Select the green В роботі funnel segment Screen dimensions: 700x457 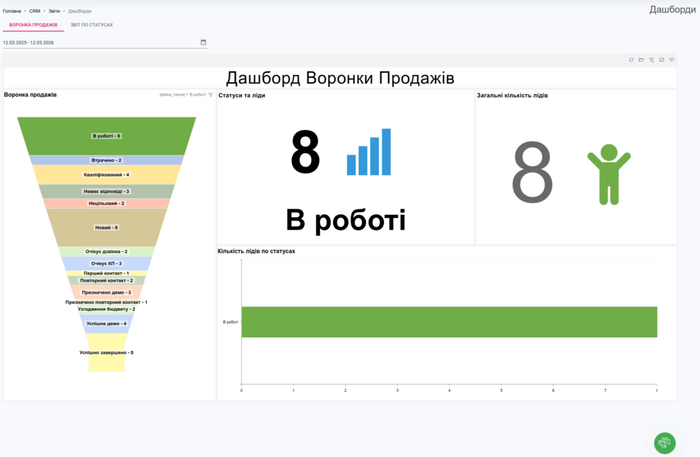click(x=106, y=135)
